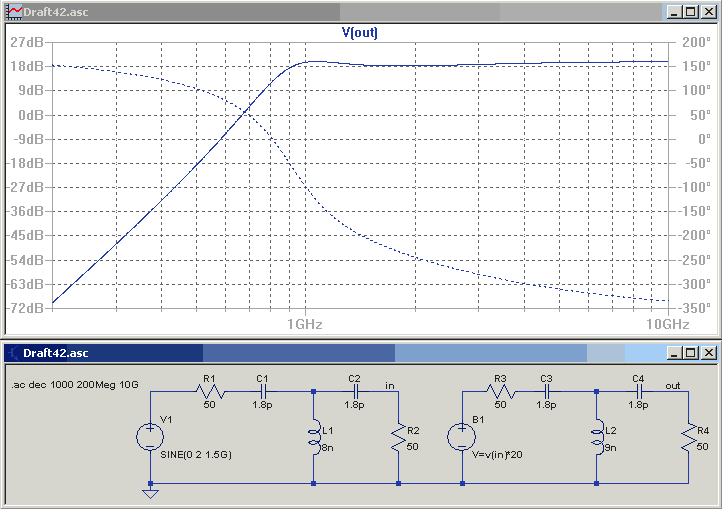Click the 'in' net label
This screenshot has width=722, height=509.
point(390,386)
